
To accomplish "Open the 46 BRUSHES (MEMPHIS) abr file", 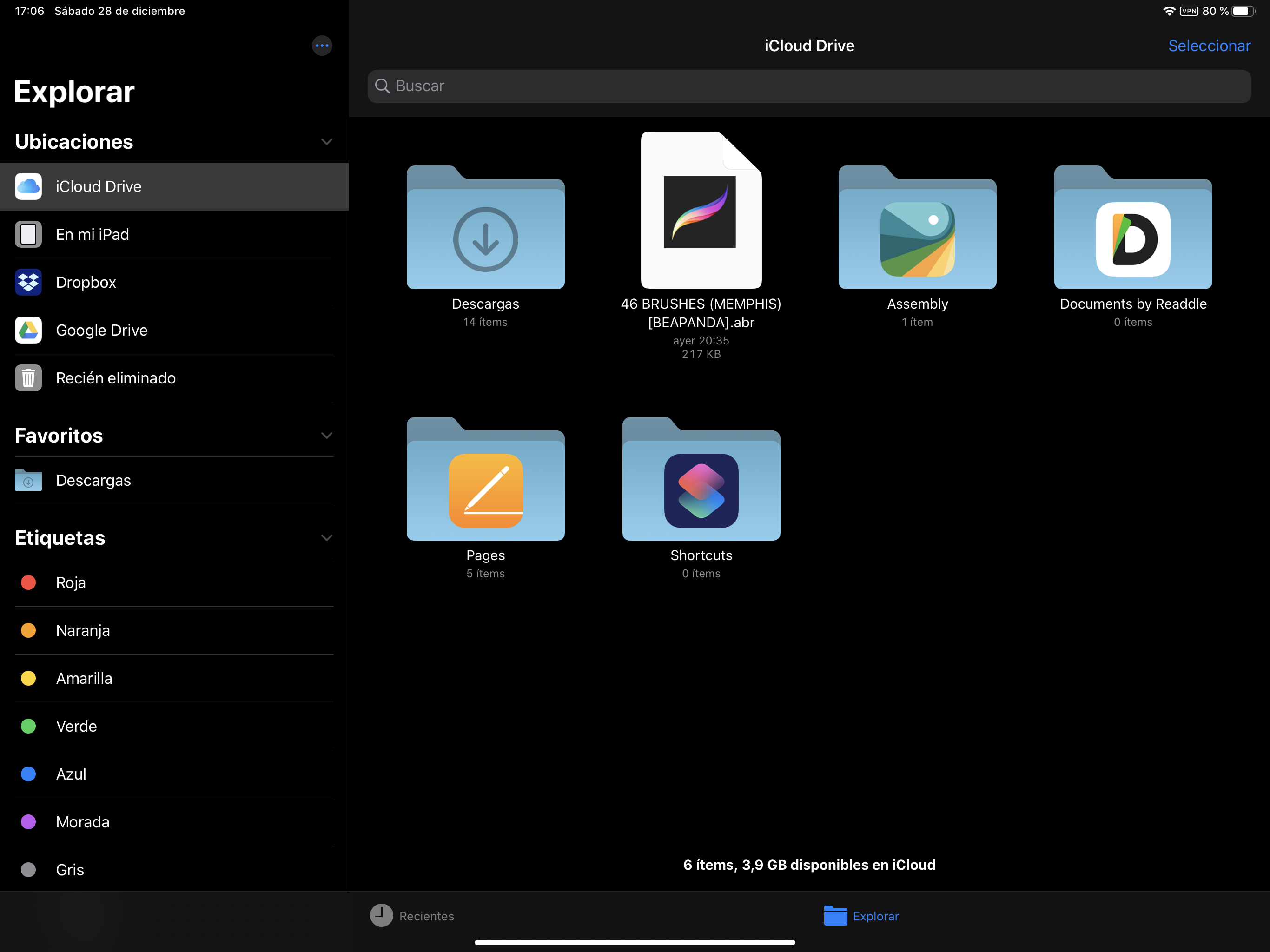I will (701, 210).
